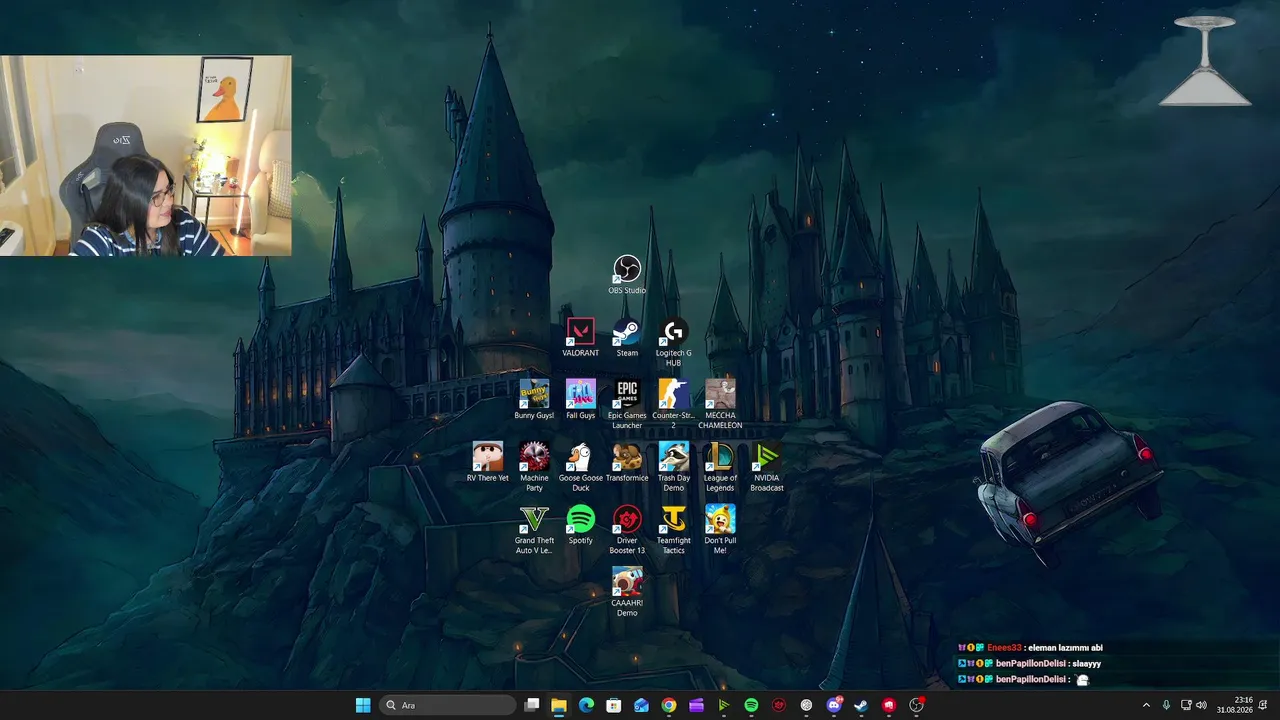
Task: Select the Don't Pull Me! icon
Action: click(x=720, y=530)
